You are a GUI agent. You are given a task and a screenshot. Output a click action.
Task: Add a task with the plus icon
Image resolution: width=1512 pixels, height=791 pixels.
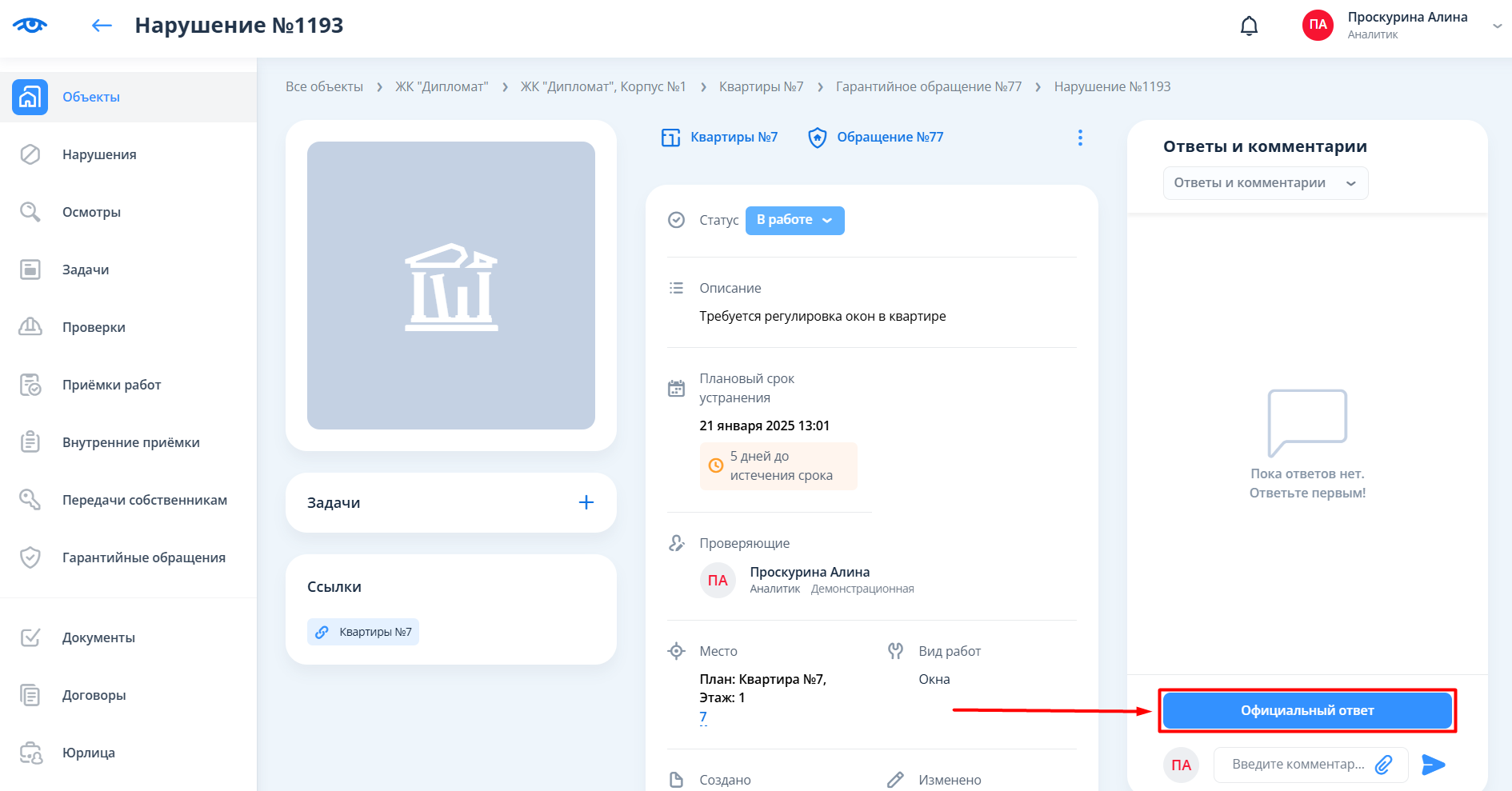click(x=586, y=502)
